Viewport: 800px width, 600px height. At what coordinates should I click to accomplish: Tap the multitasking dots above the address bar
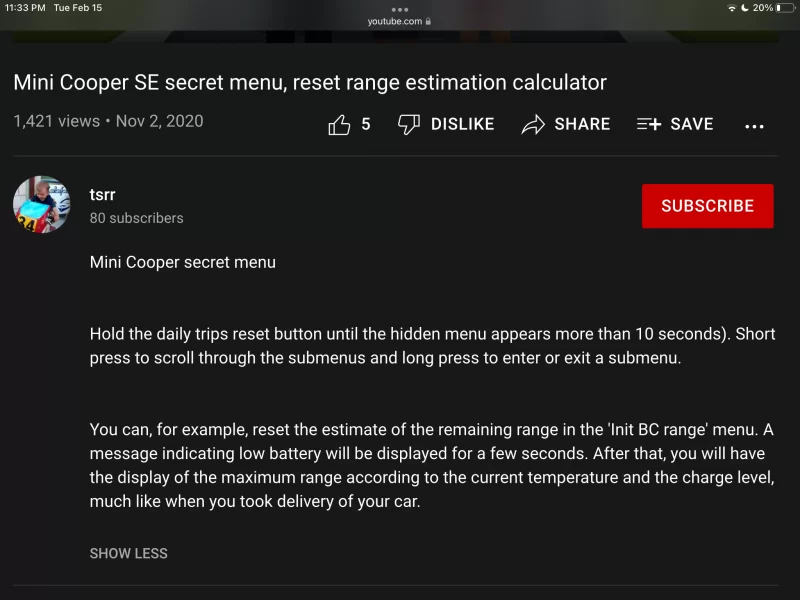pyautogui.click(x=400, y=9)
